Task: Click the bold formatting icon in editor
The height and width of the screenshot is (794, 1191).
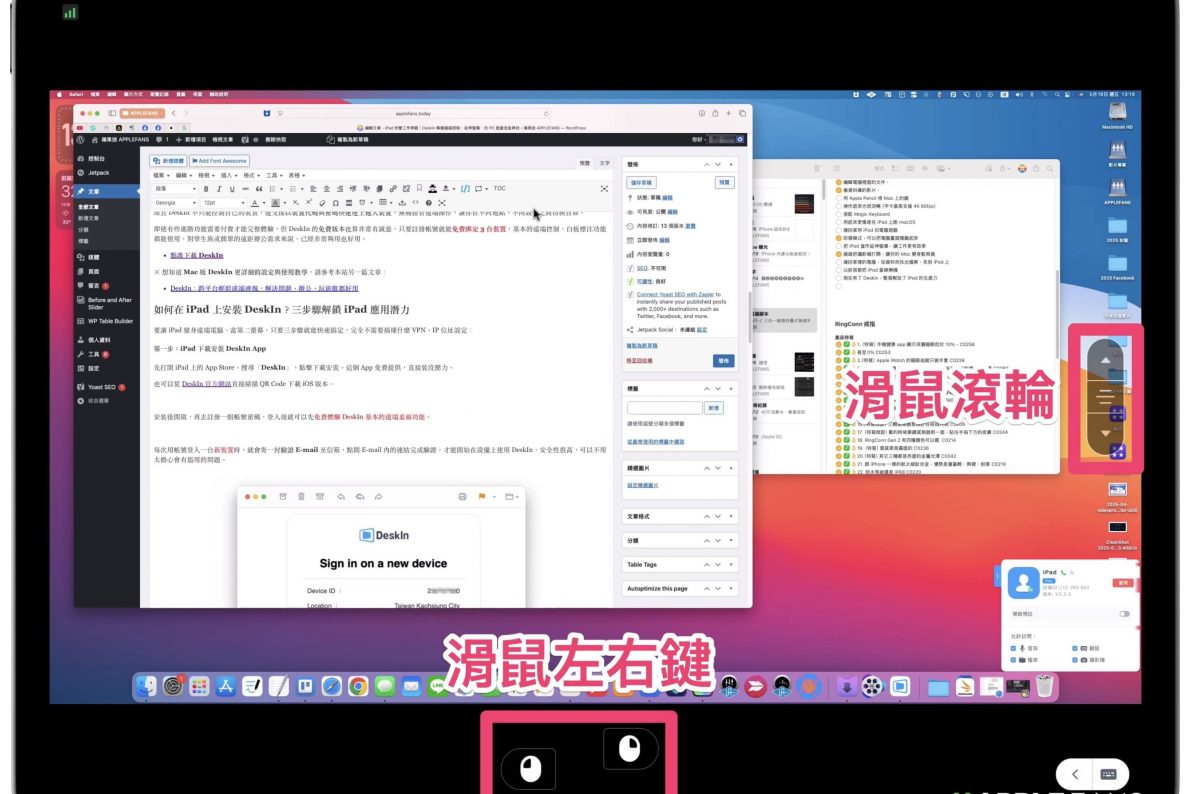Action: pos(206,188)
